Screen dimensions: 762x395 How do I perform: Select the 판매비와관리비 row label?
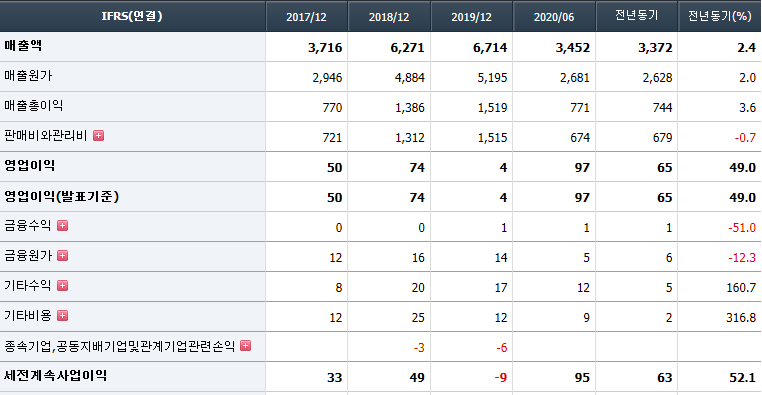[x=46, y=136]
